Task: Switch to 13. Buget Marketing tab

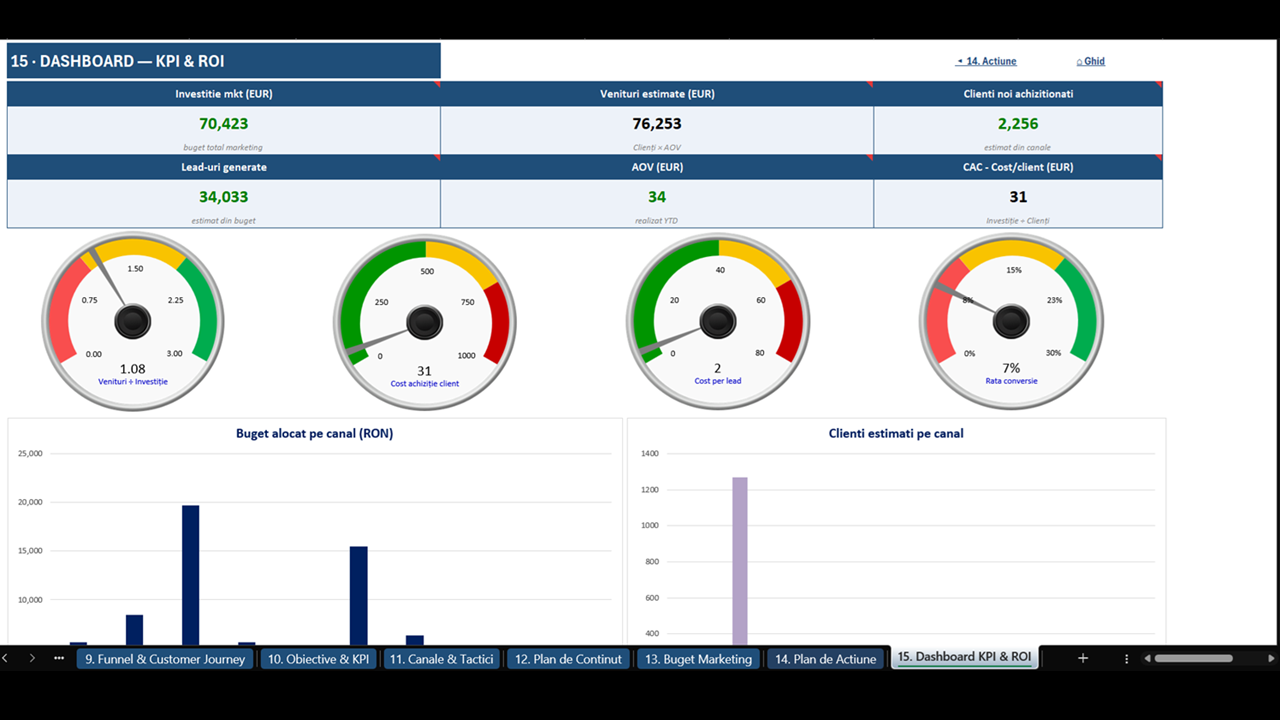Action: point(698,659)
